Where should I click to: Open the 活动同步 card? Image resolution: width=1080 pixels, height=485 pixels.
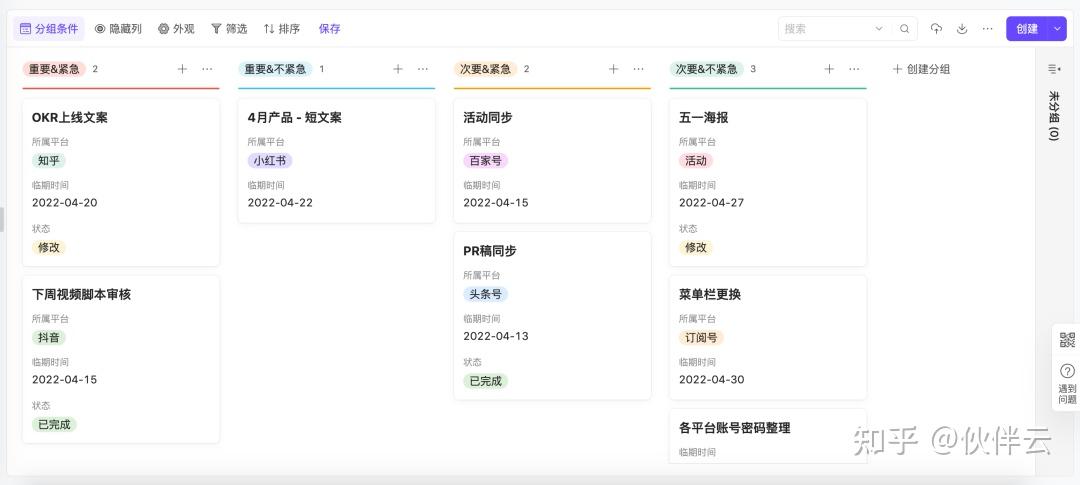(552, 161)
